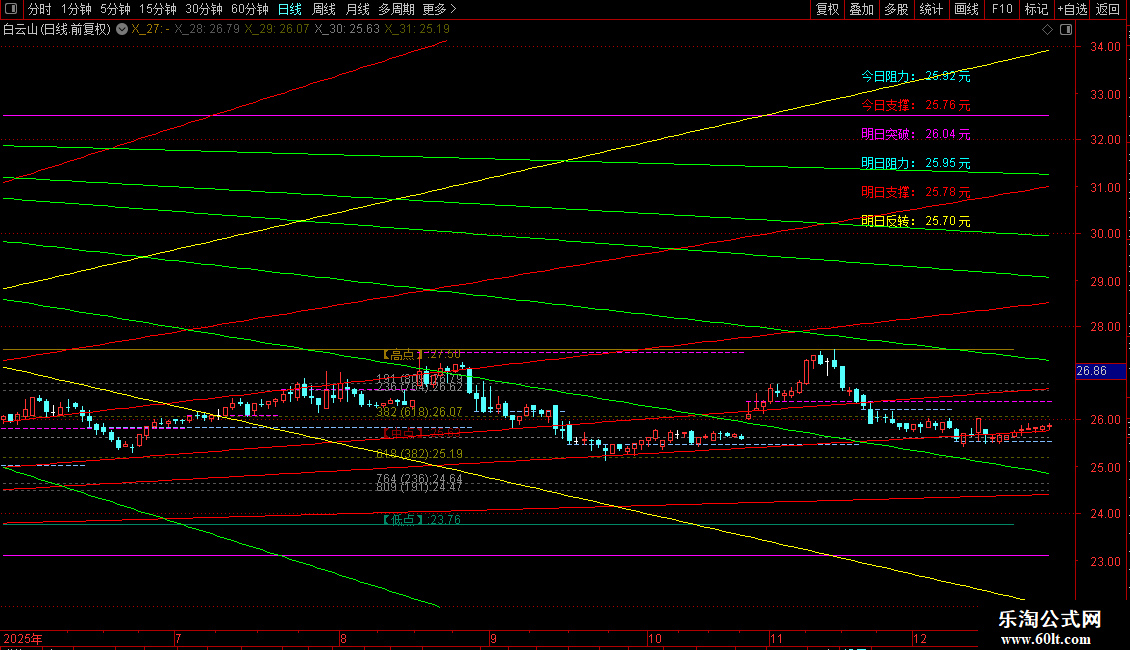Viewport: 1130px width, 650px height.
Task: Switch to the 15分钟 period tab
Action: point(158,9)
